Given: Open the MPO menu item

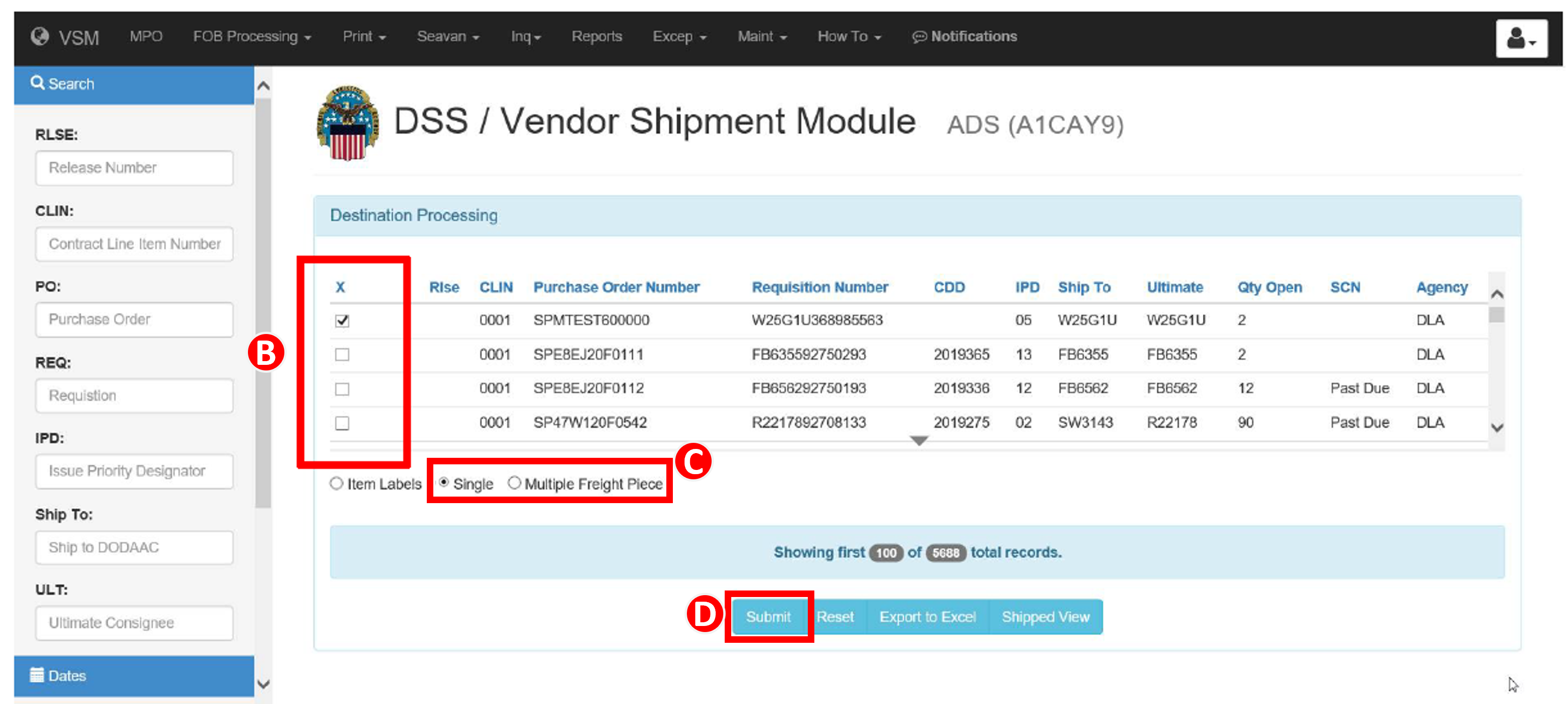Looking at the screenshot, I should tap(146, 36).
